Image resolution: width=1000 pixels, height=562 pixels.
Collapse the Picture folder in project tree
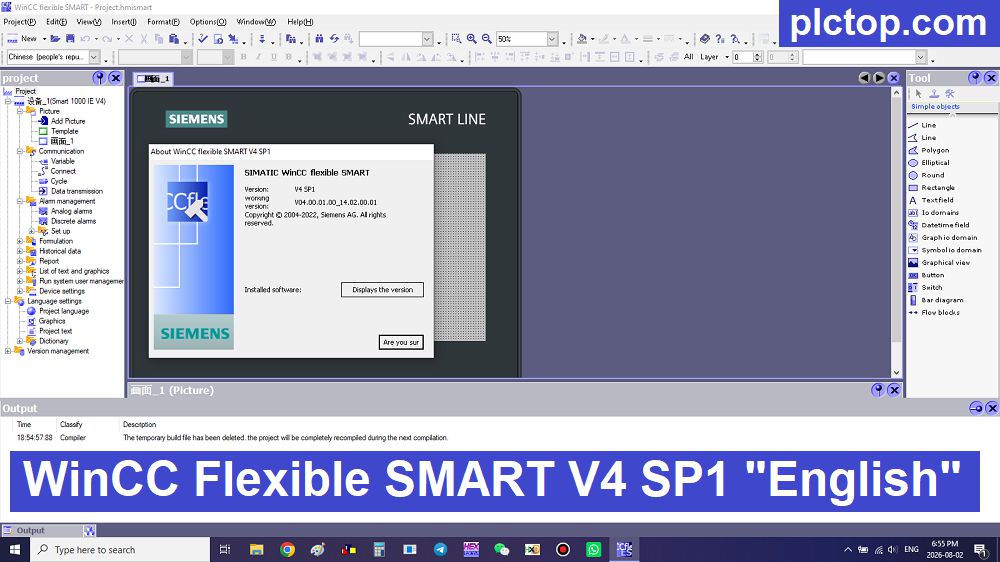pyautogui.click(x=20, y=111)
